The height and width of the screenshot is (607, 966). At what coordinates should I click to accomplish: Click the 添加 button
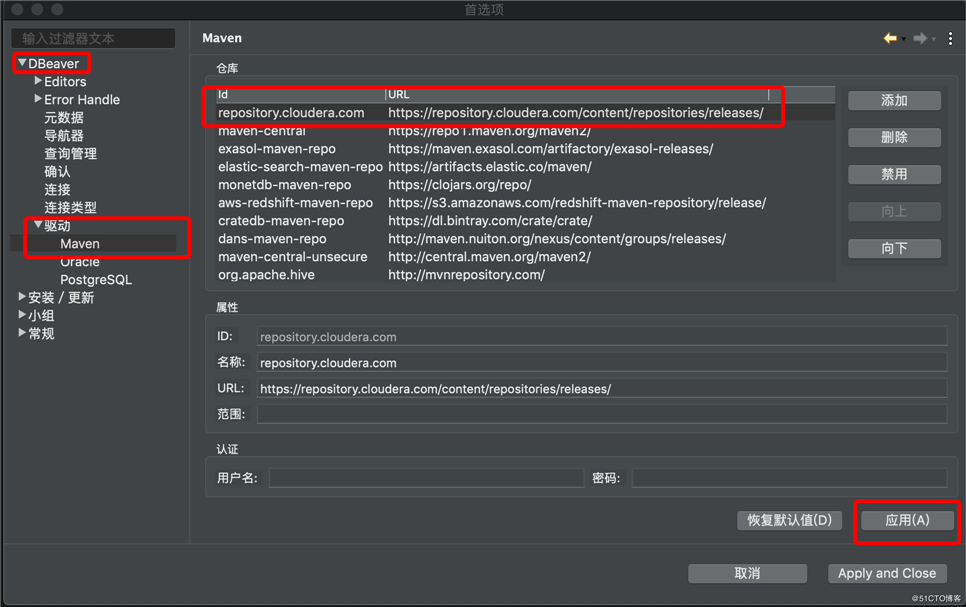click(x=894, y=100)
